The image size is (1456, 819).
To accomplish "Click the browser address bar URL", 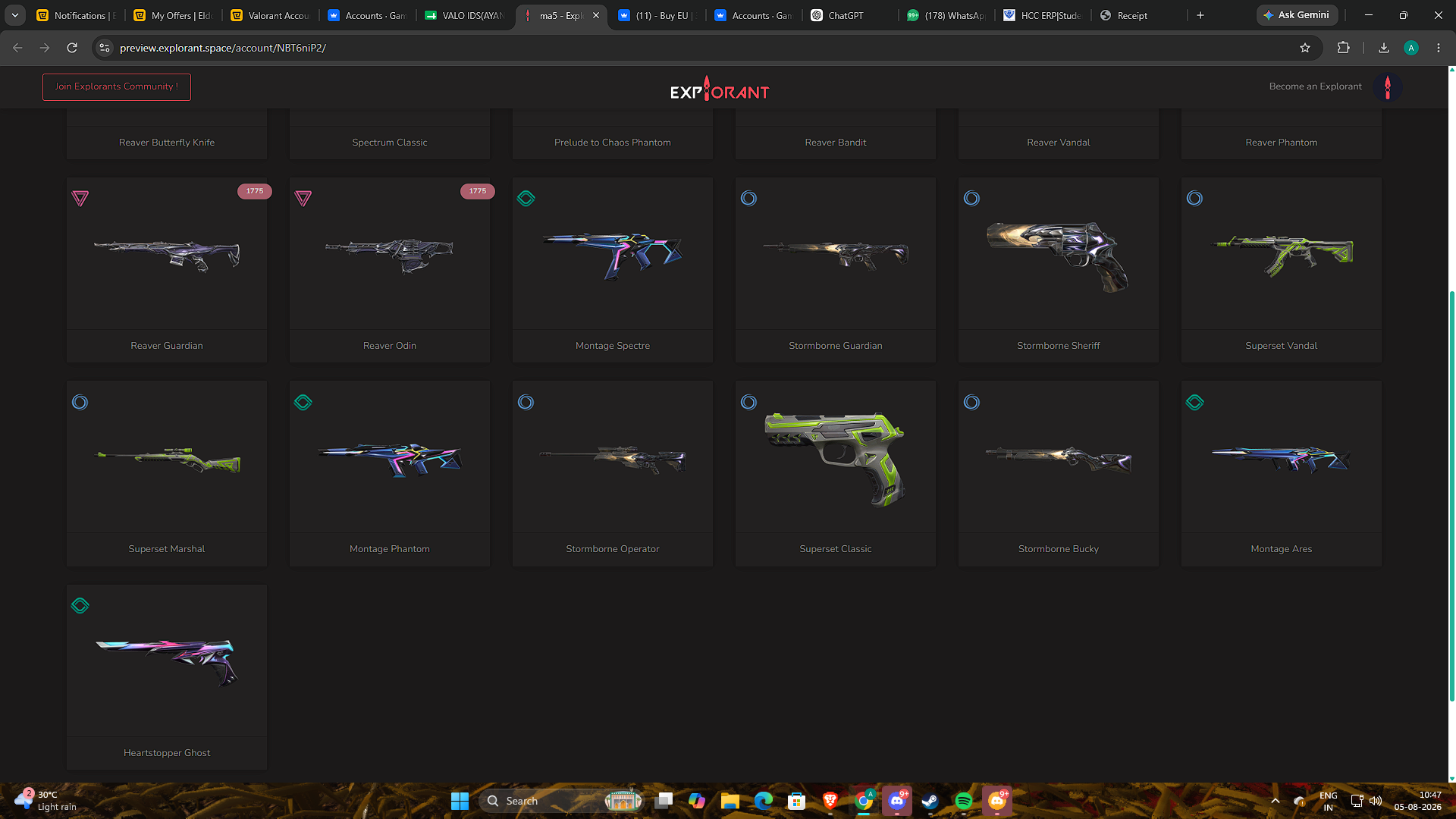I will click(x=223, y=48).
